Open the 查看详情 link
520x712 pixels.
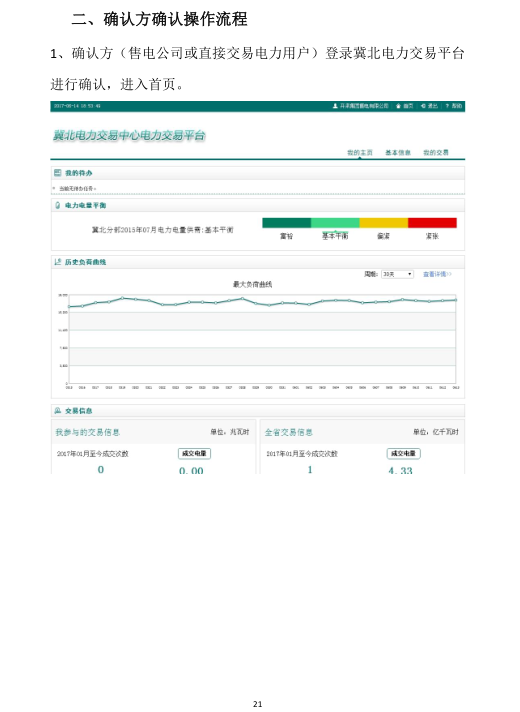point(437,274)
